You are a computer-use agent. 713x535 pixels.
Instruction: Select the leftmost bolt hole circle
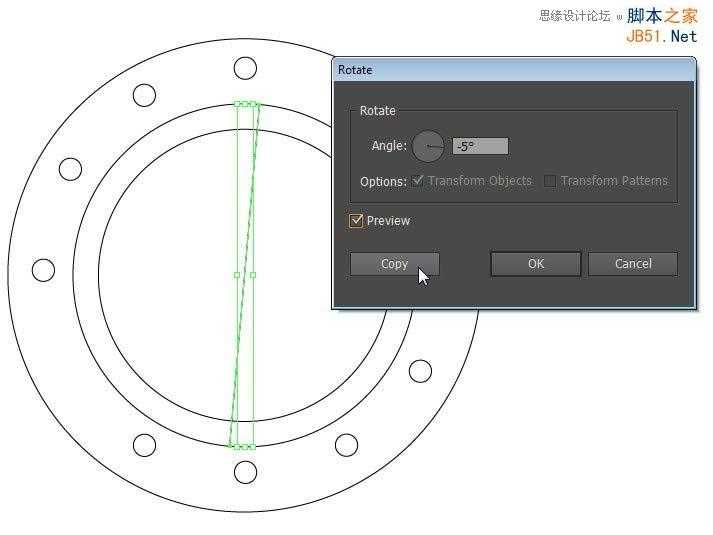[x=43, y=270]
